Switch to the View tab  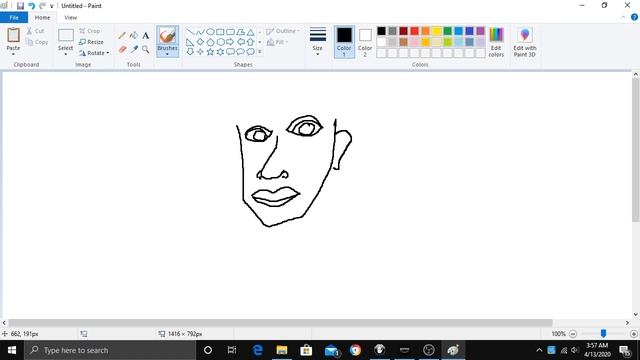(x=70, y=18)
